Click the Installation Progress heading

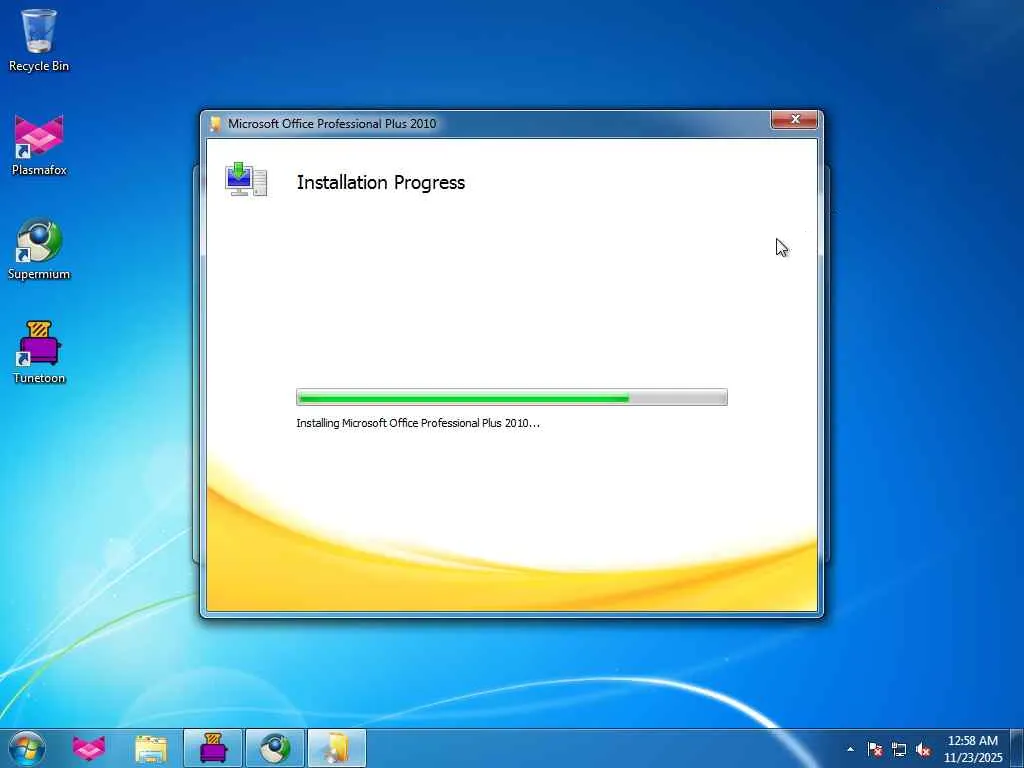click(381, 182)
